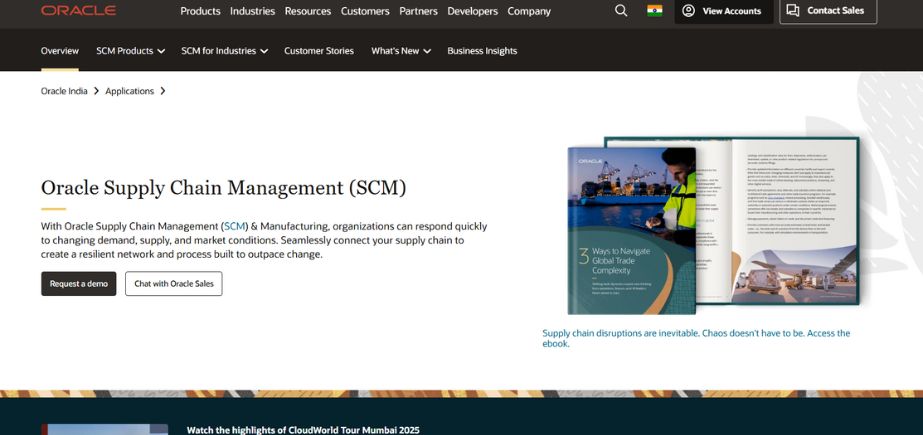Open the Company menu

tap(529, 11)
